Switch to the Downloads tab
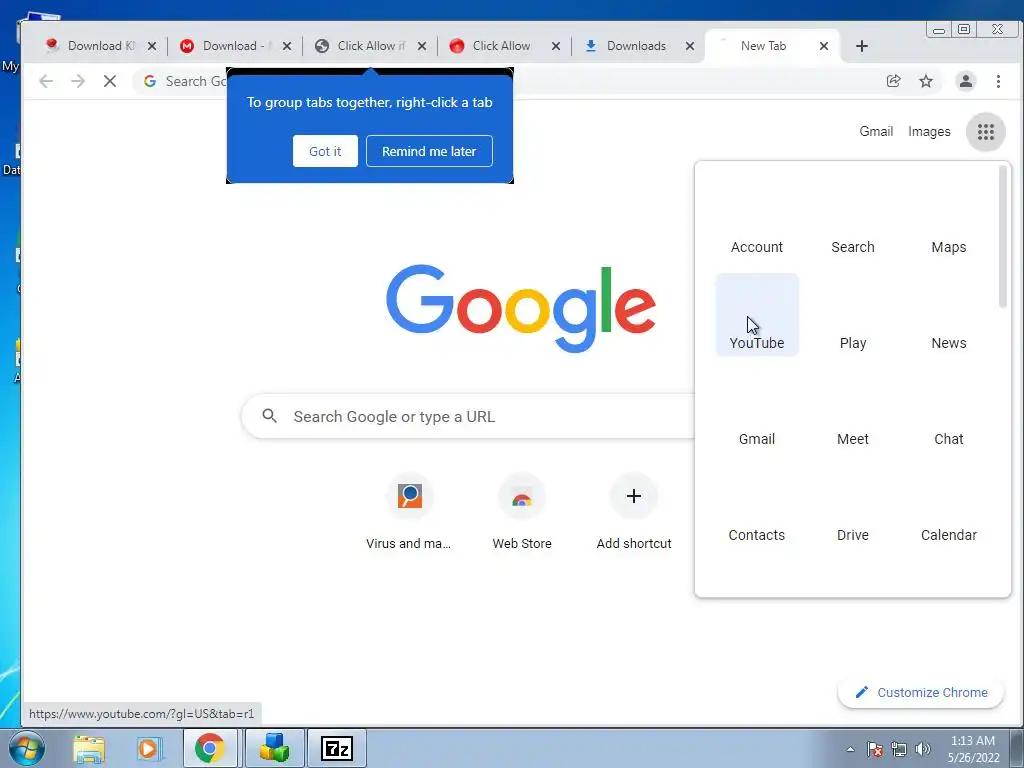 point(637,46)
